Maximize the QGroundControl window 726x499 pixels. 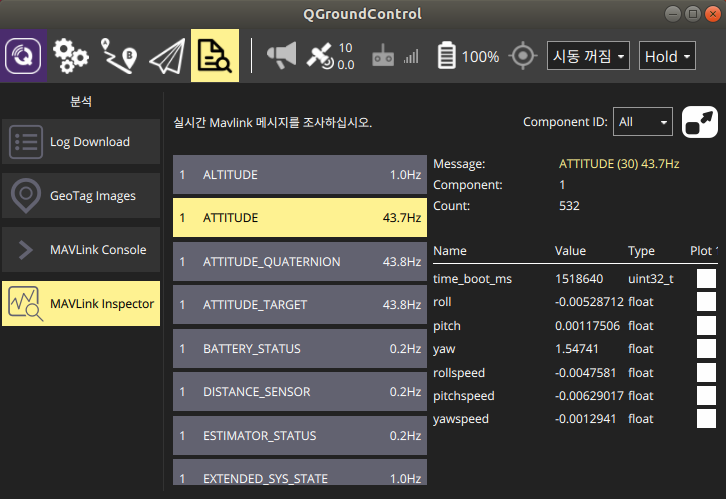tap(693, 14)
